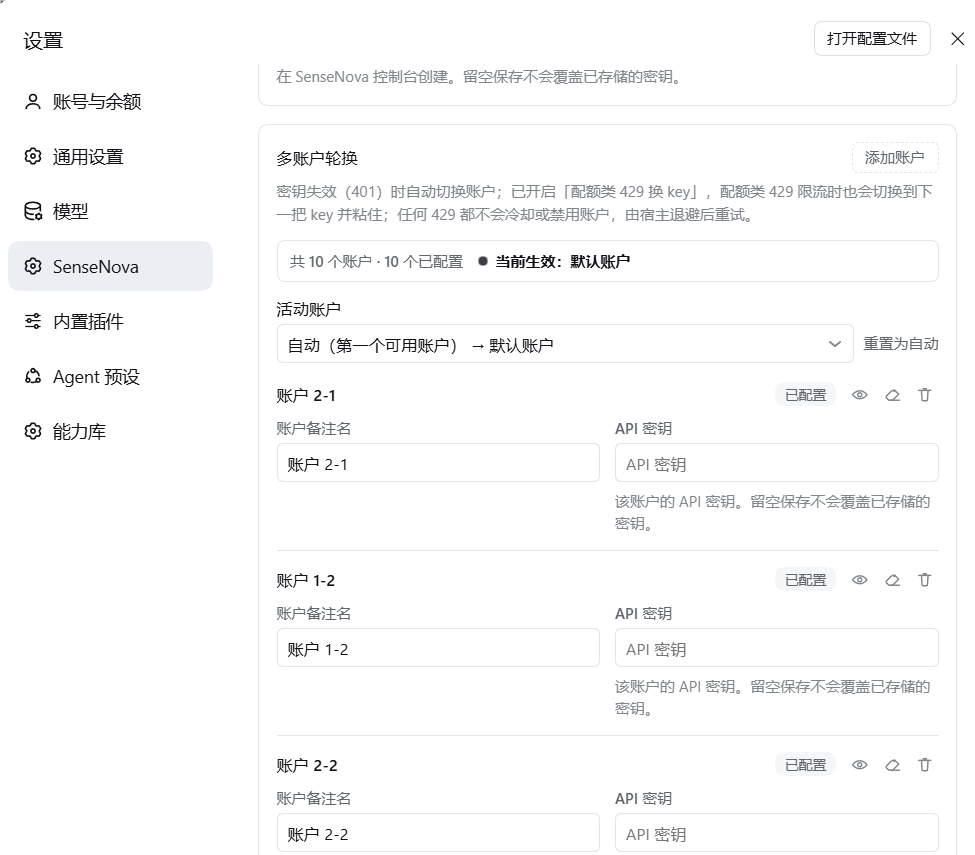975x855 pixels.
Task: Click the gear icon beside 通用设置
Action: (33, 156)
